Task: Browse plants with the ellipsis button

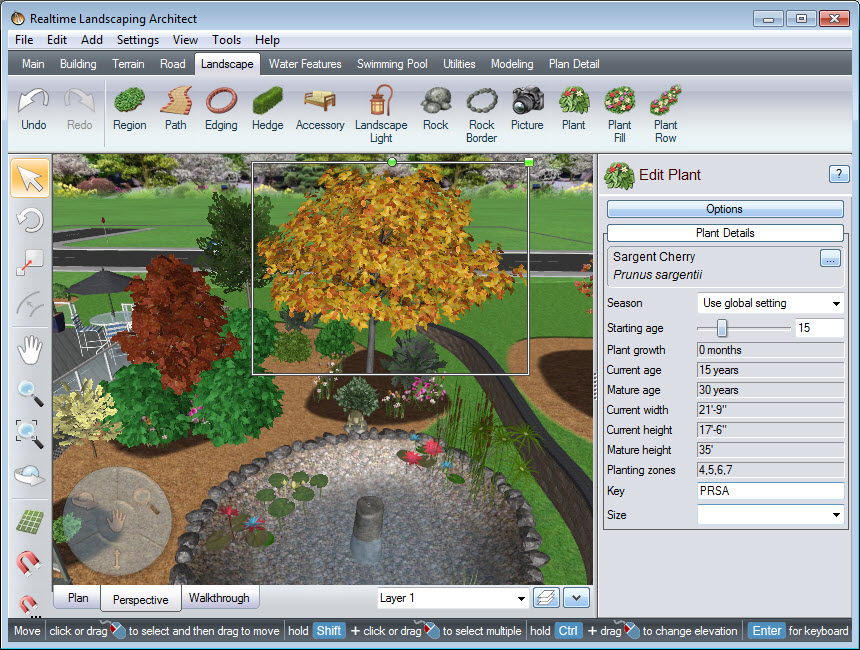Action: [x=830, y=258]
